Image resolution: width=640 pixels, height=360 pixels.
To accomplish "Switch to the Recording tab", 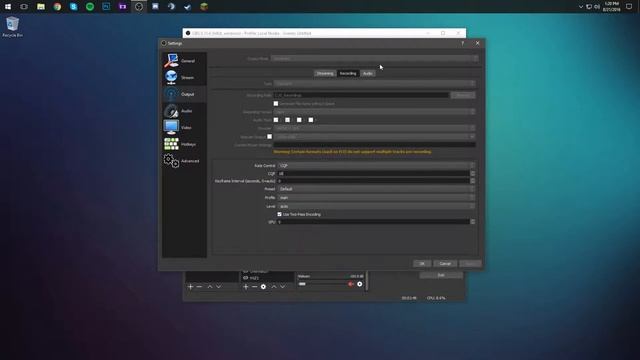I will click(348, 73).
